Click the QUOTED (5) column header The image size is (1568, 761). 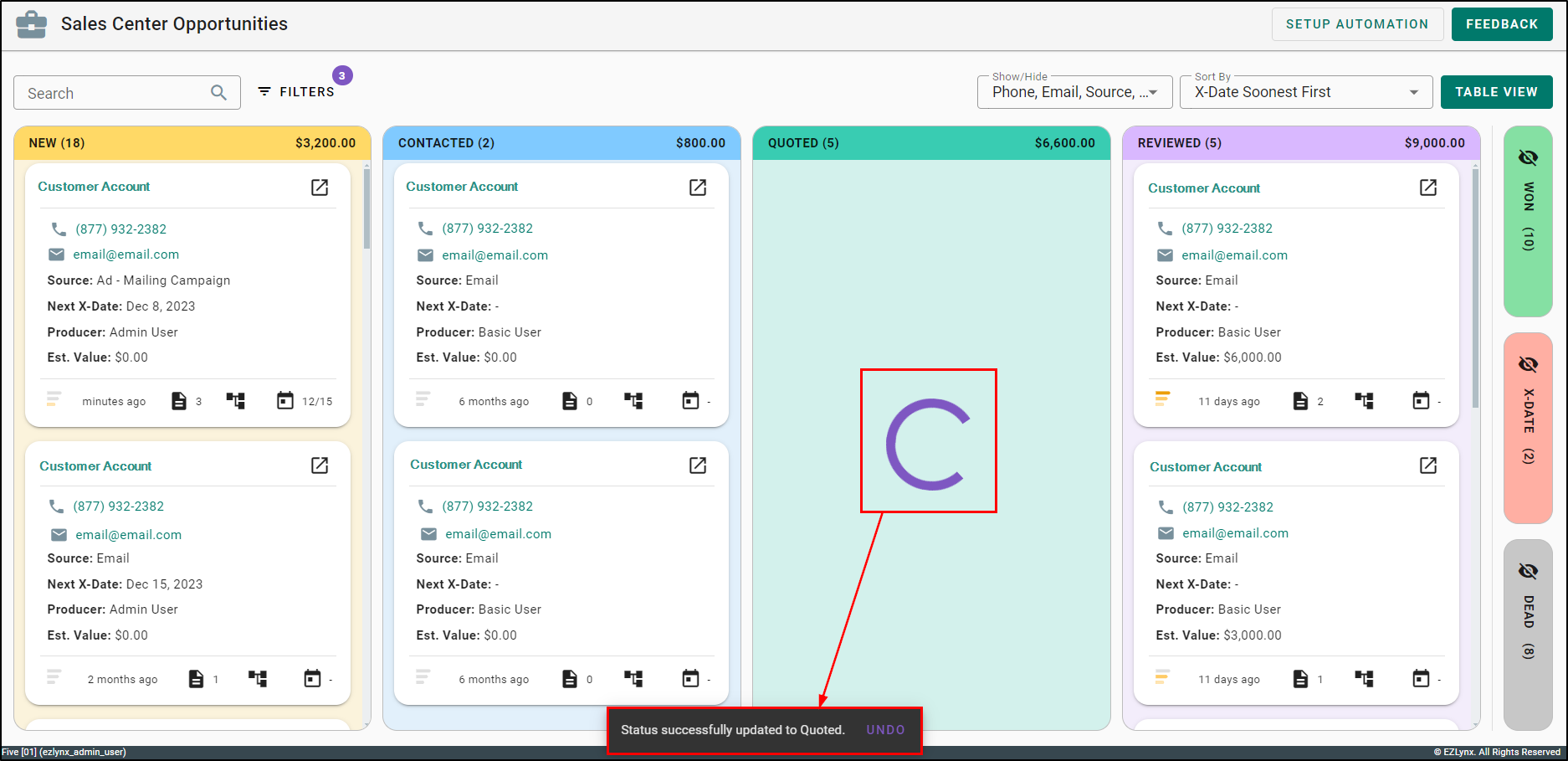point(931,143)
